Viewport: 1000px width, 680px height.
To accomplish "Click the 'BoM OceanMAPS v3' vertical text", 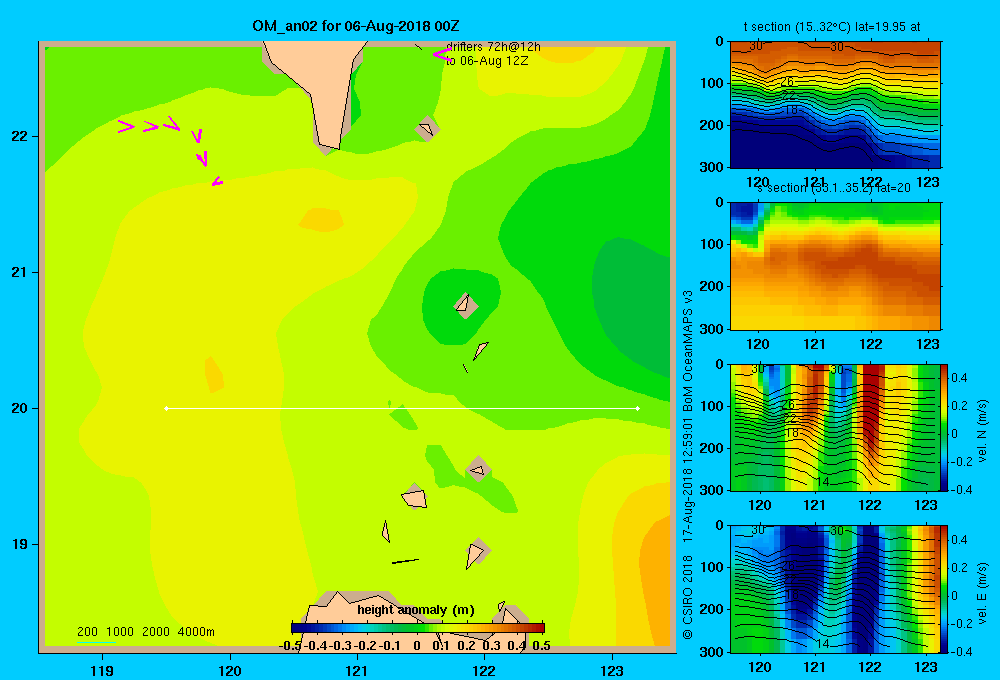I will pyautogui.click(x=688, y=351).
